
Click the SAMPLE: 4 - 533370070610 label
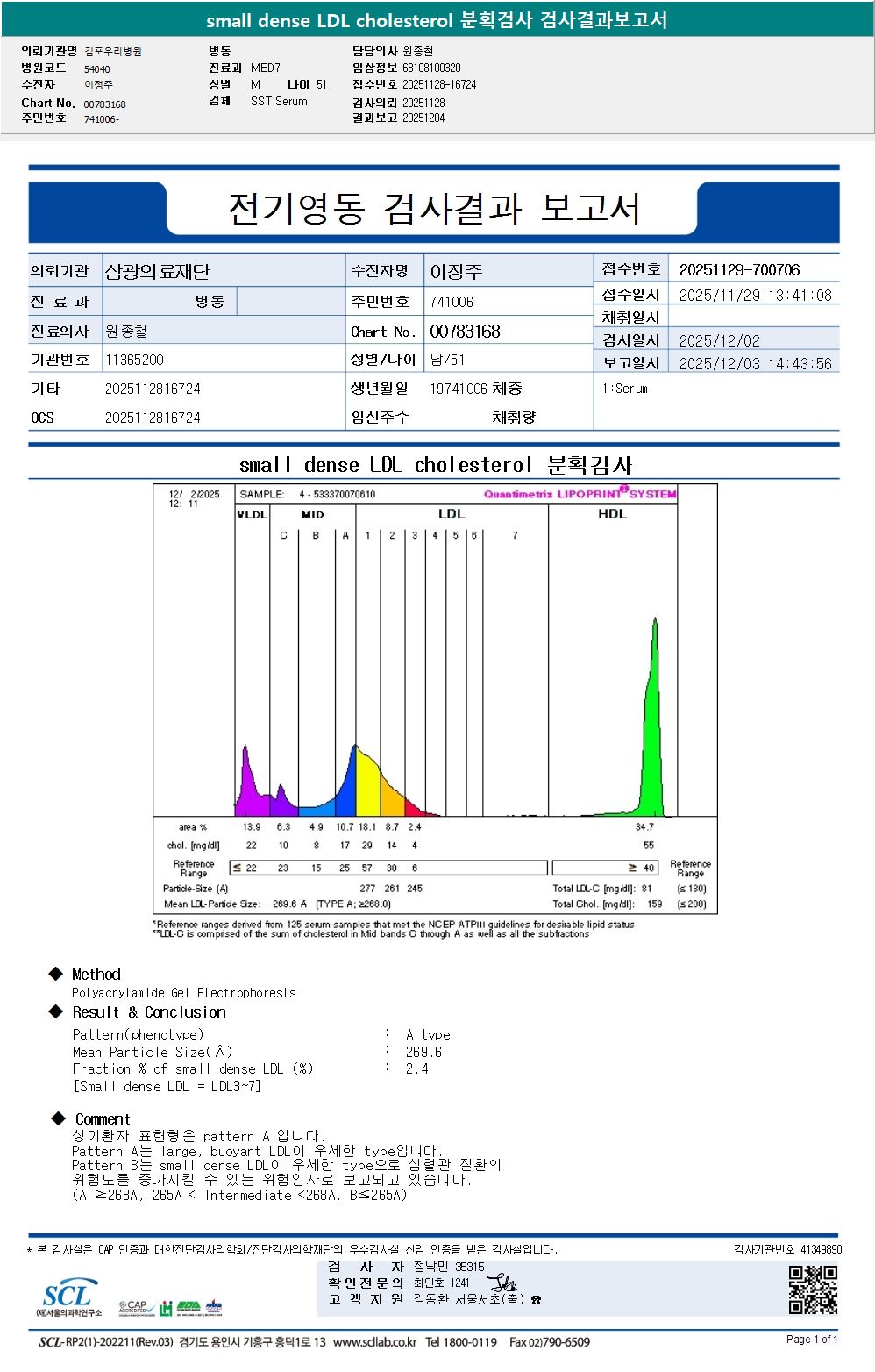[308, 494]
